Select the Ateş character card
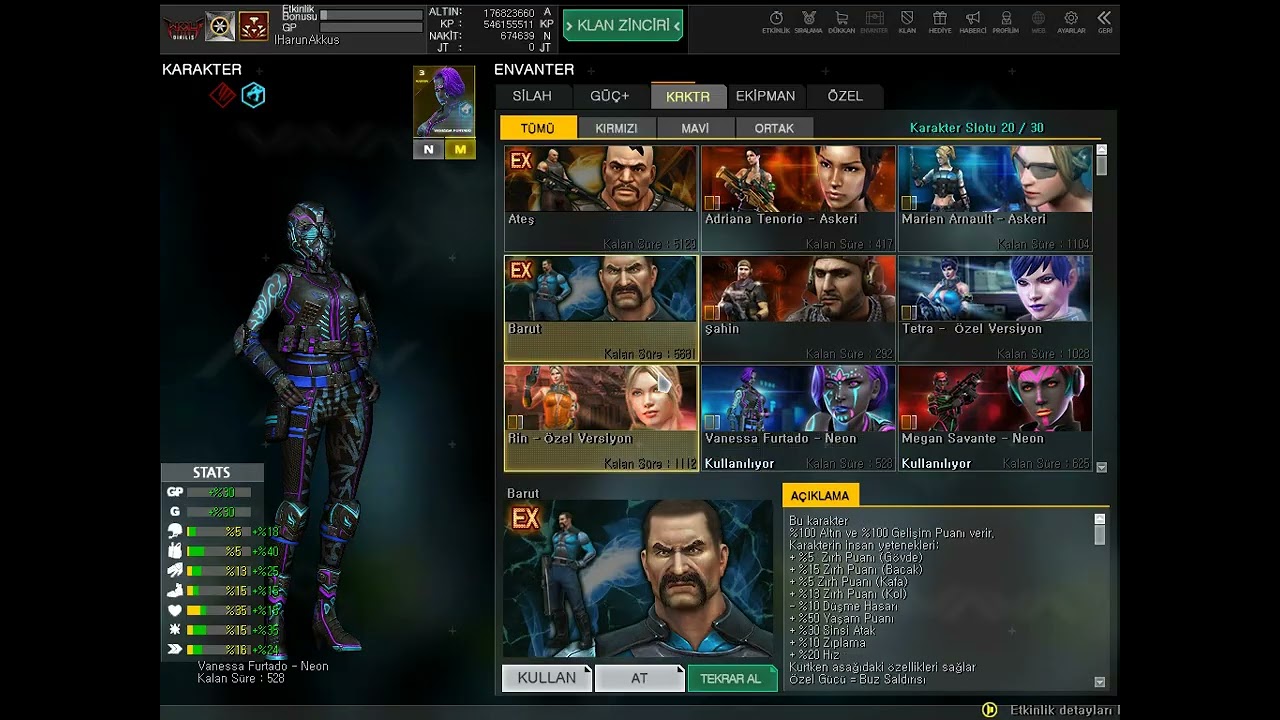Screen dimensions: 1280x720 pos(601,198)
